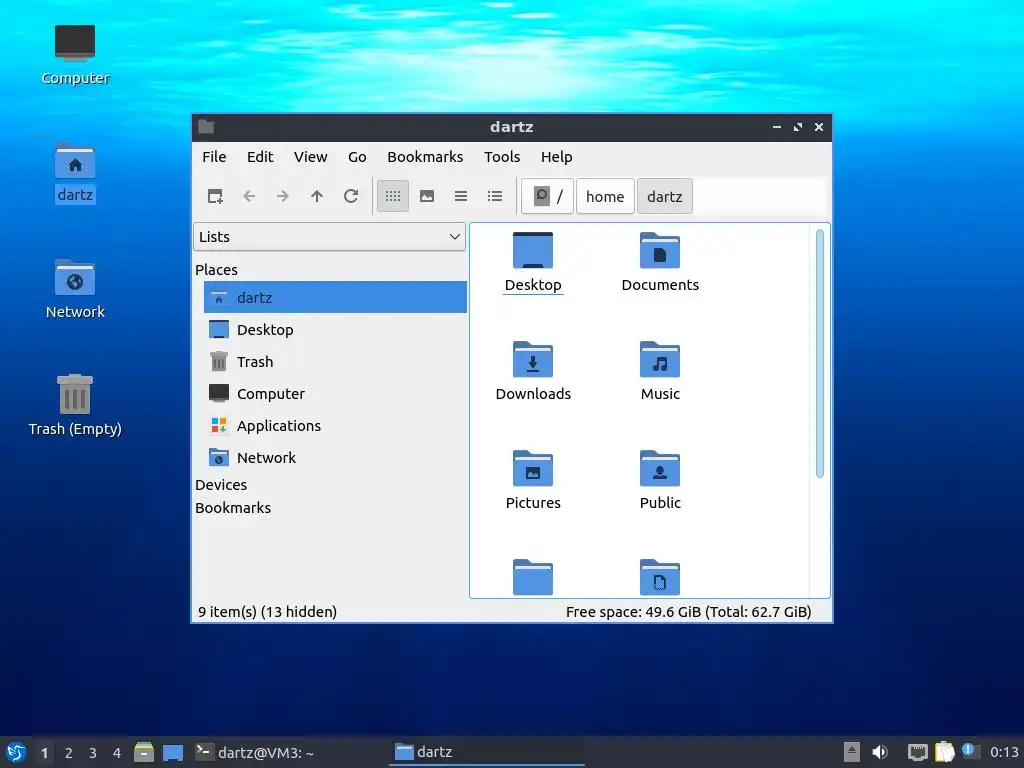Switch to thumbnail view mode
Viewport: 1024px width, 768px height.
(x=427, y=196)
